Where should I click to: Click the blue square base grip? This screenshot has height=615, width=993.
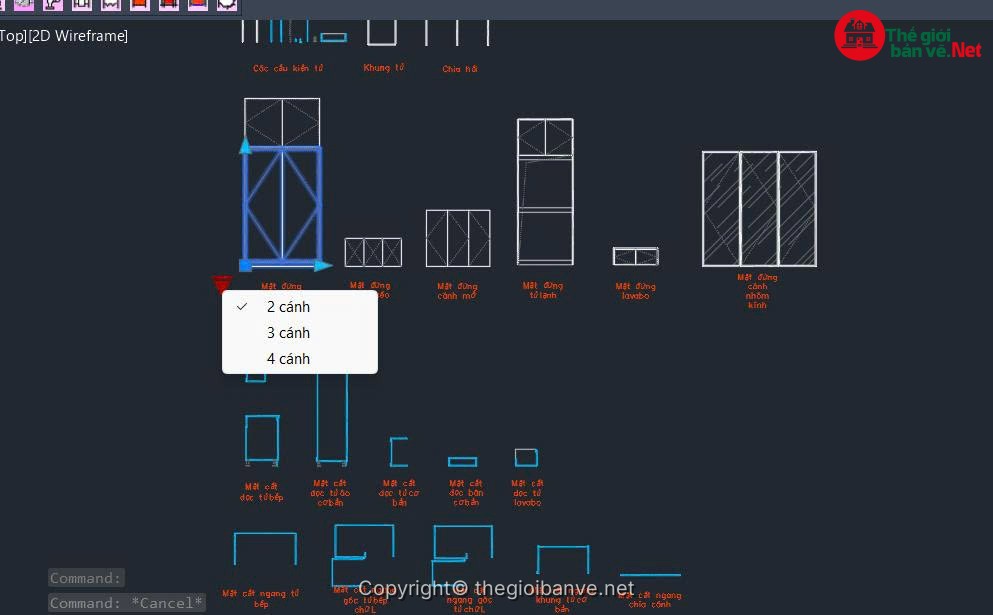point(245,266)
